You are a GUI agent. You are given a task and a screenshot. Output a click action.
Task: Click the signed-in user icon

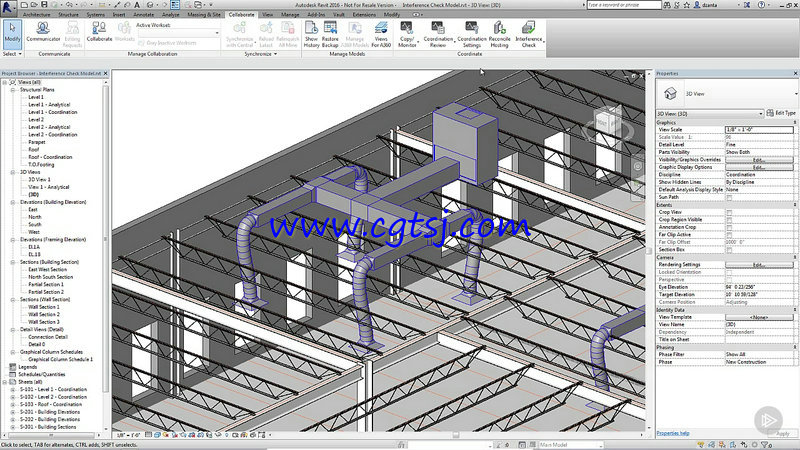pos(697,5)
